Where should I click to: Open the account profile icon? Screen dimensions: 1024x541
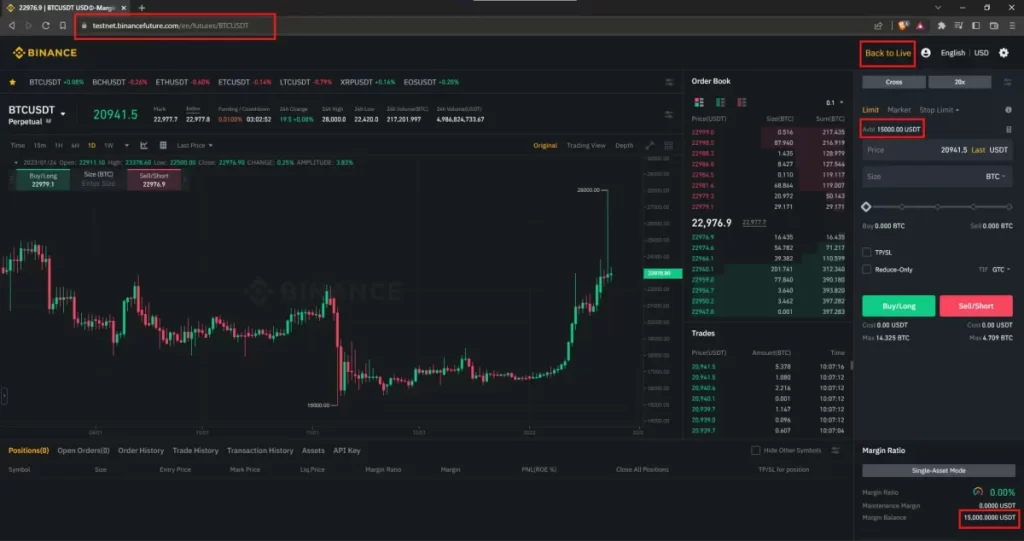926,53
